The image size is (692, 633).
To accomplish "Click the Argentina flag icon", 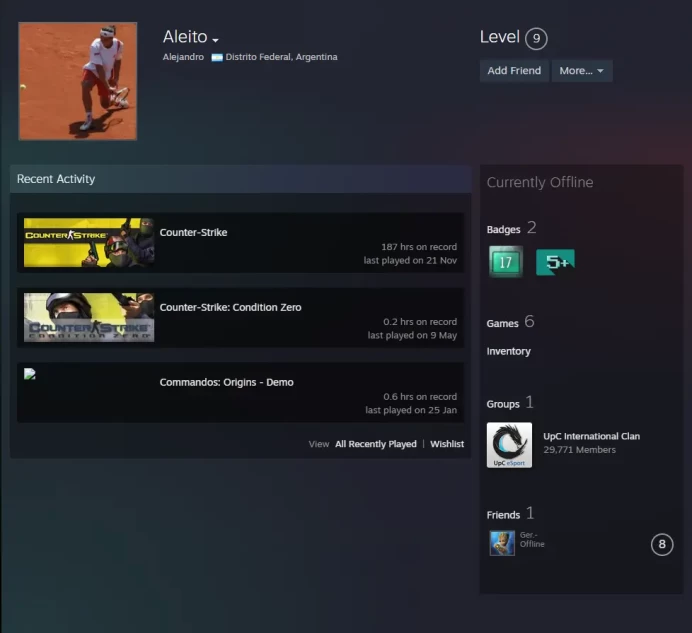I will [x=217, y=57].
